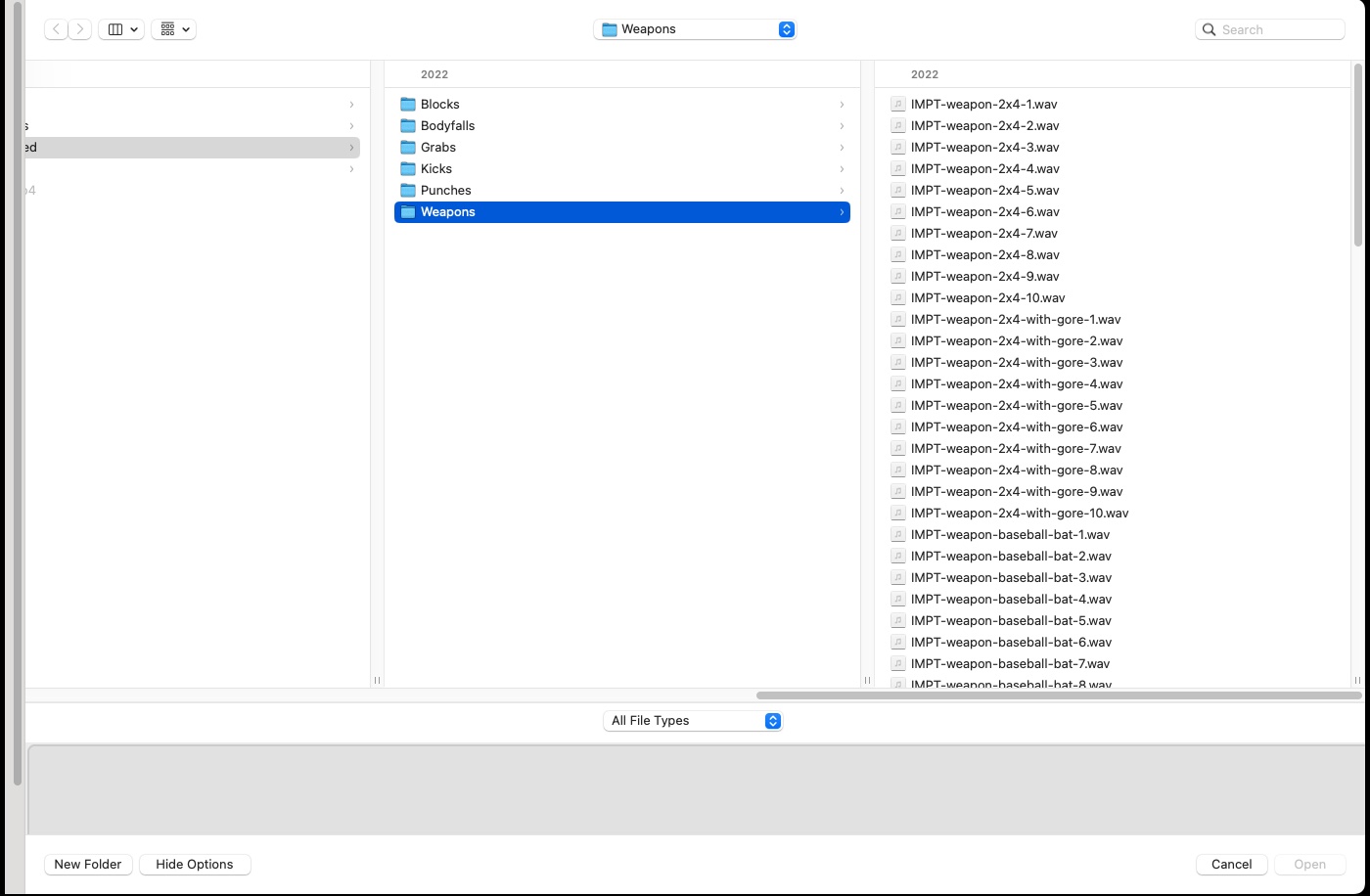Select file IMPT-weapon-2x4-with-gore-4.wav

coord(1017,384)
